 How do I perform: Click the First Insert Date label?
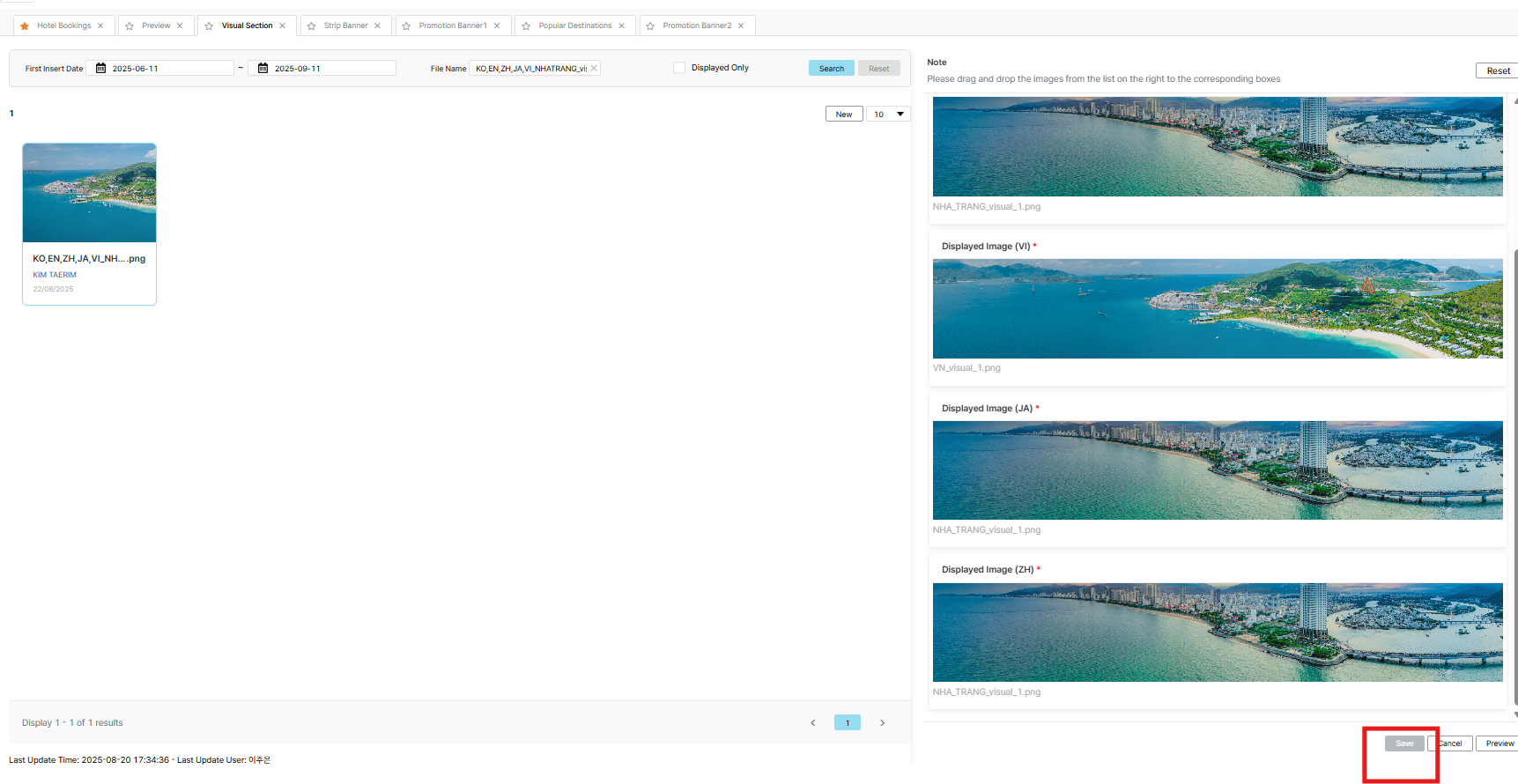[x=54, y=69]
